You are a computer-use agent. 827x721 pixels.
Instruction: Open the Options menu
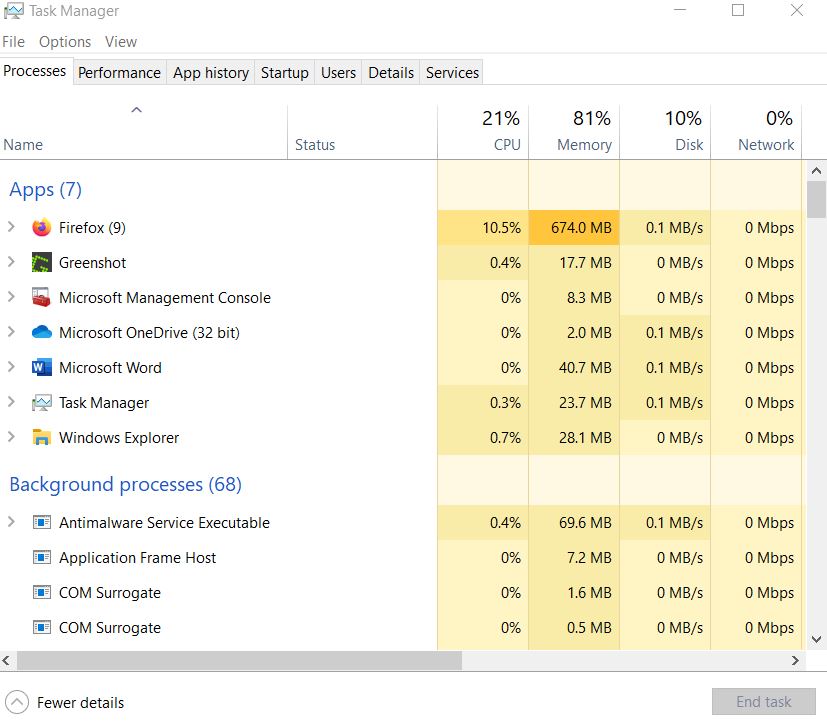64,41
